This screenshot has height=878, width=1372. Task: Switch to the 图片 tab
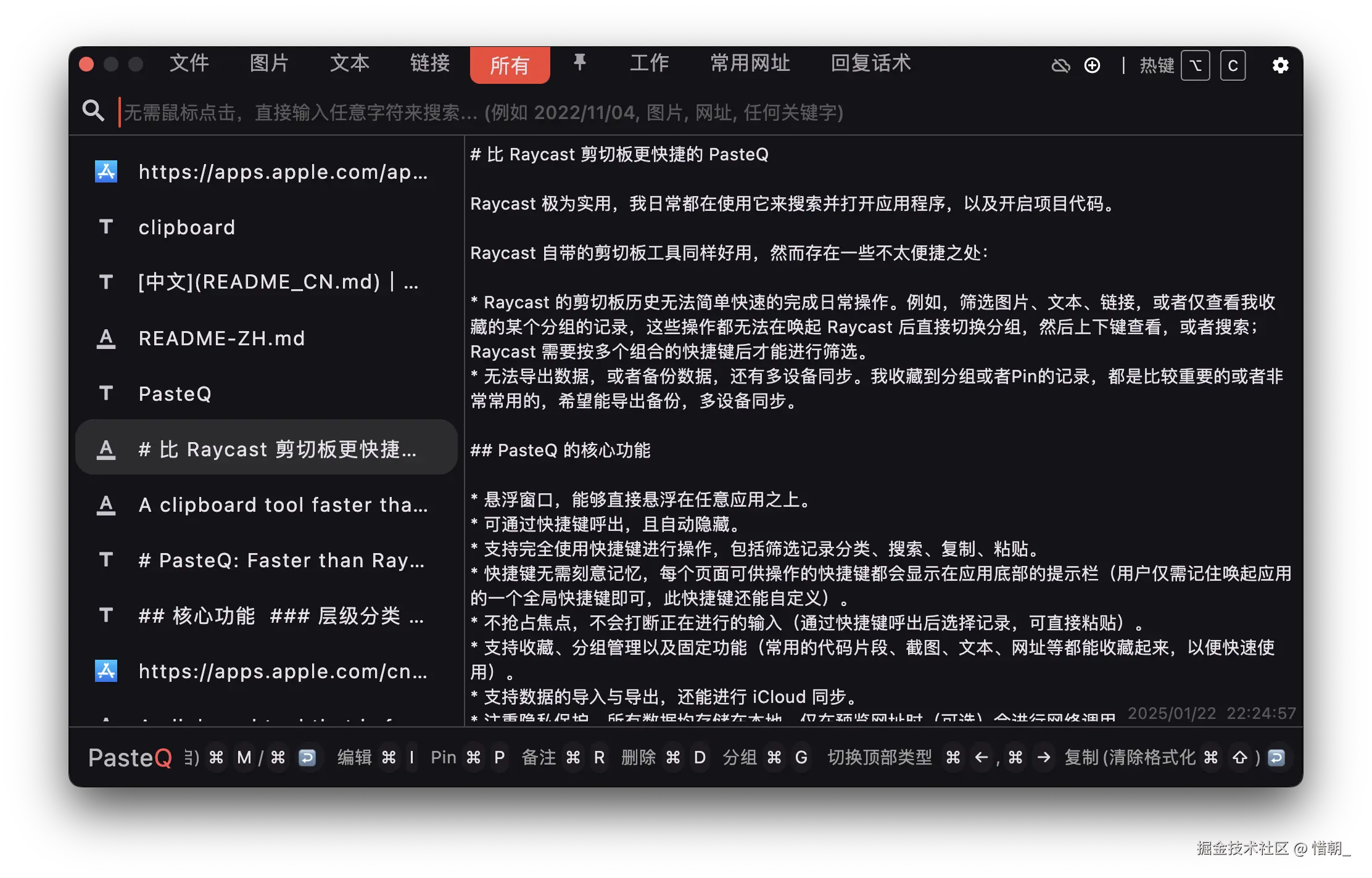point(269,64)
